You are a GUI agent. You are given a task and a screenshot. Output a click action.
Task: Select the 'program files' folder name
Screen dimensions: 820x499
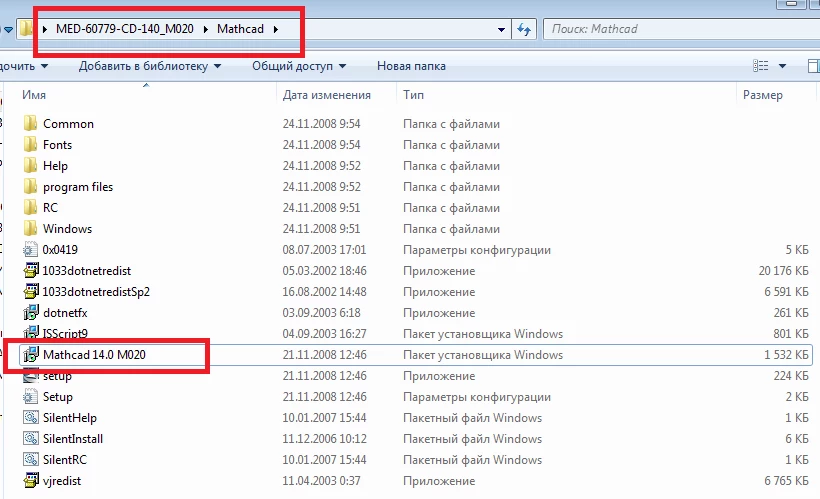77,187
